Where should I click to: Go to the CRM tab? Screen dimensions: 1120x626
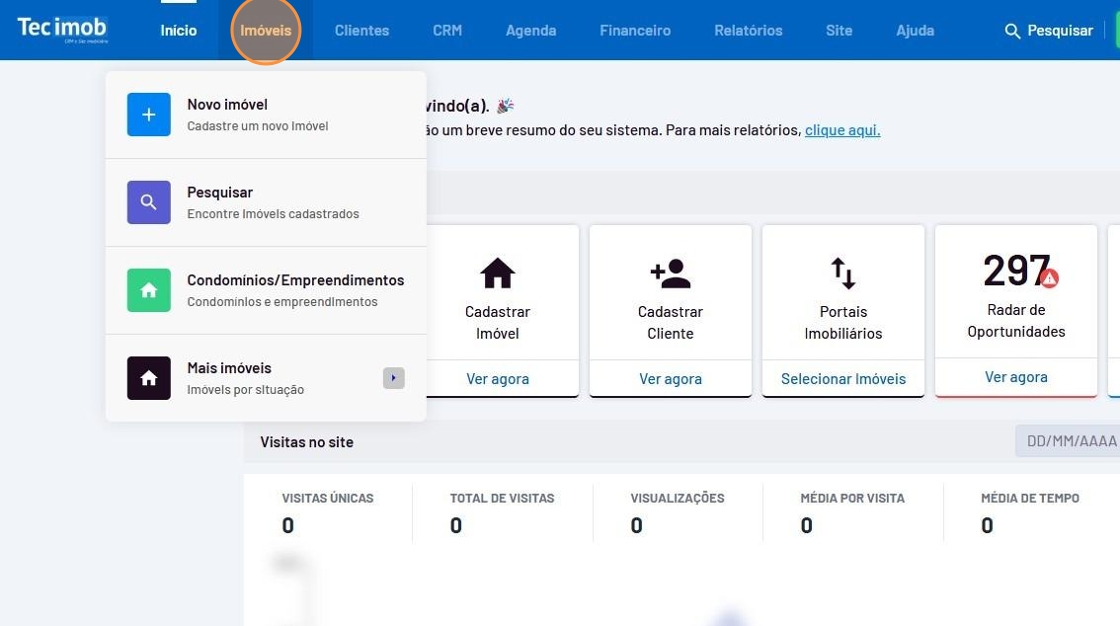(447, 30)
